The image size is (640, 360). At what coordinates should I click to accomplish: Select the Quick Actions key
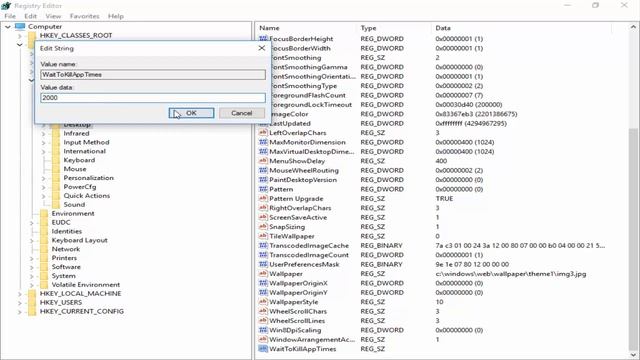point(87,196)
